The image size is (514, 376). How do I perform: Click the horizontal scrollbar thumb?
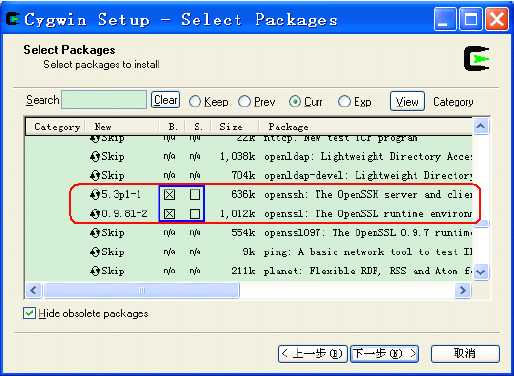point(142,290)
